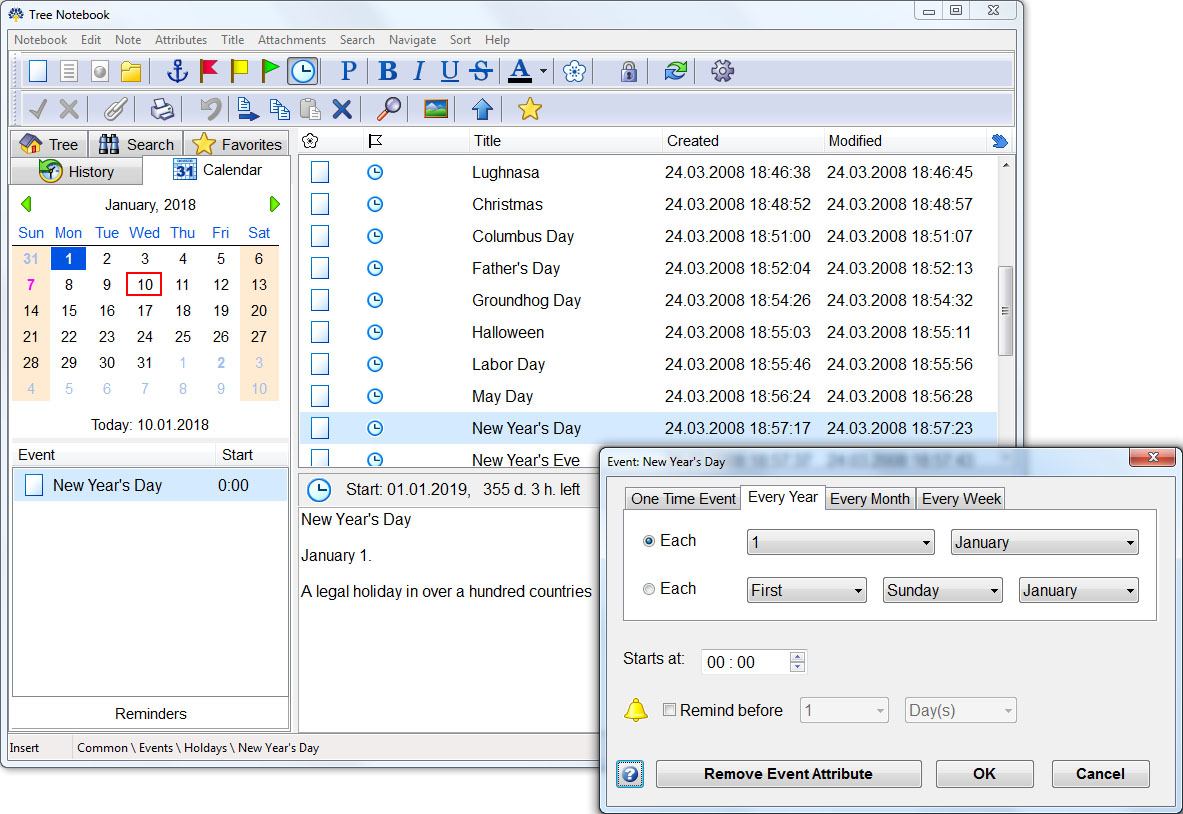
Task: Open the First ordinal dropdown
Action: (x=807, y=591)
